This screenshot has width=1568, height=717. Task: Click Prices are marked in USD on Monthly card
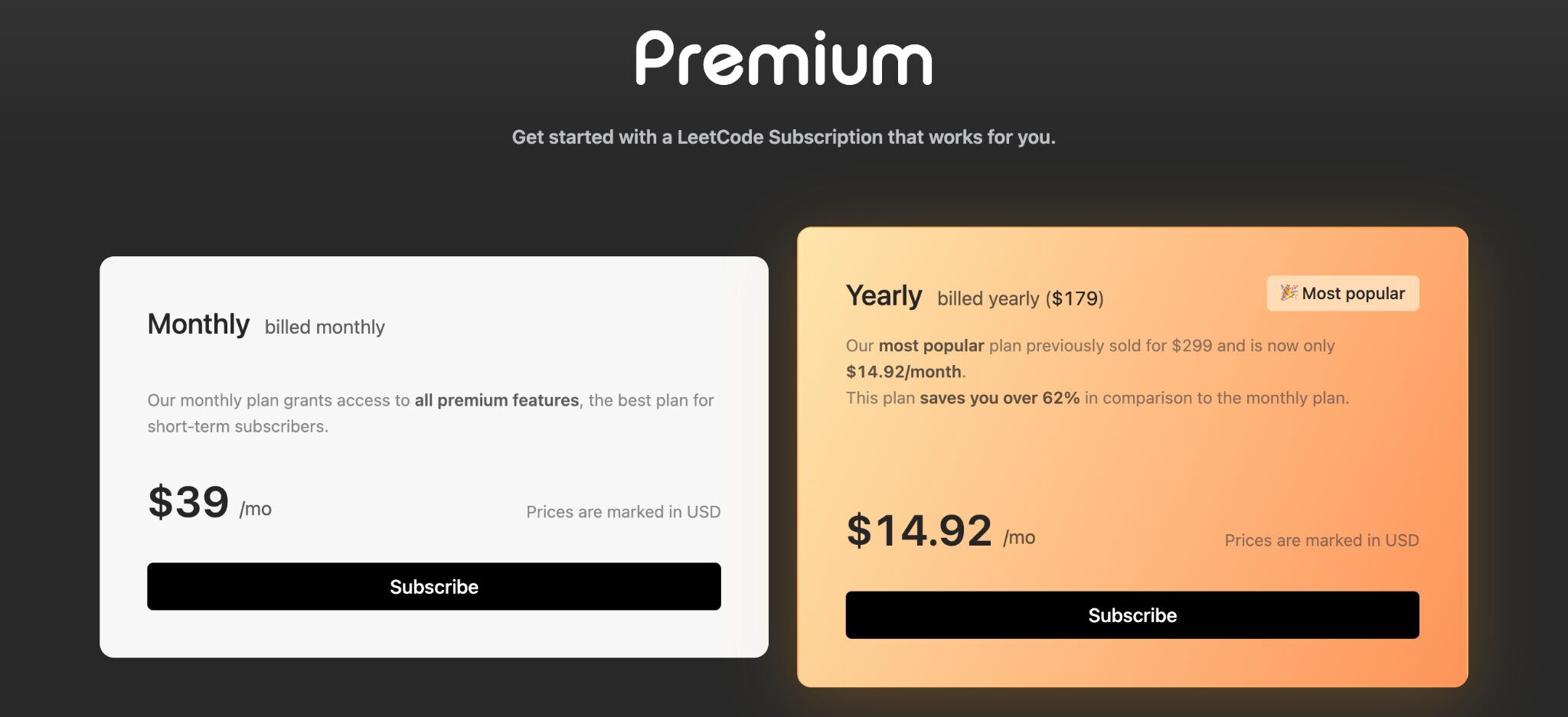click(x=622, y=511)
